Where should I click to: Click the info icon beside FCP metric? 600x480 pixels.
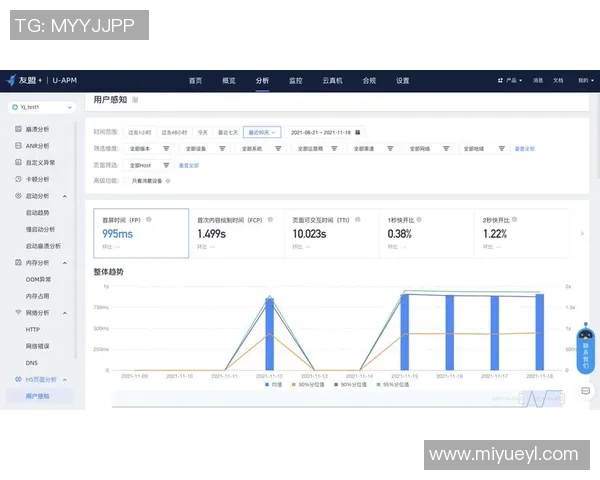[x=270, y=219]
